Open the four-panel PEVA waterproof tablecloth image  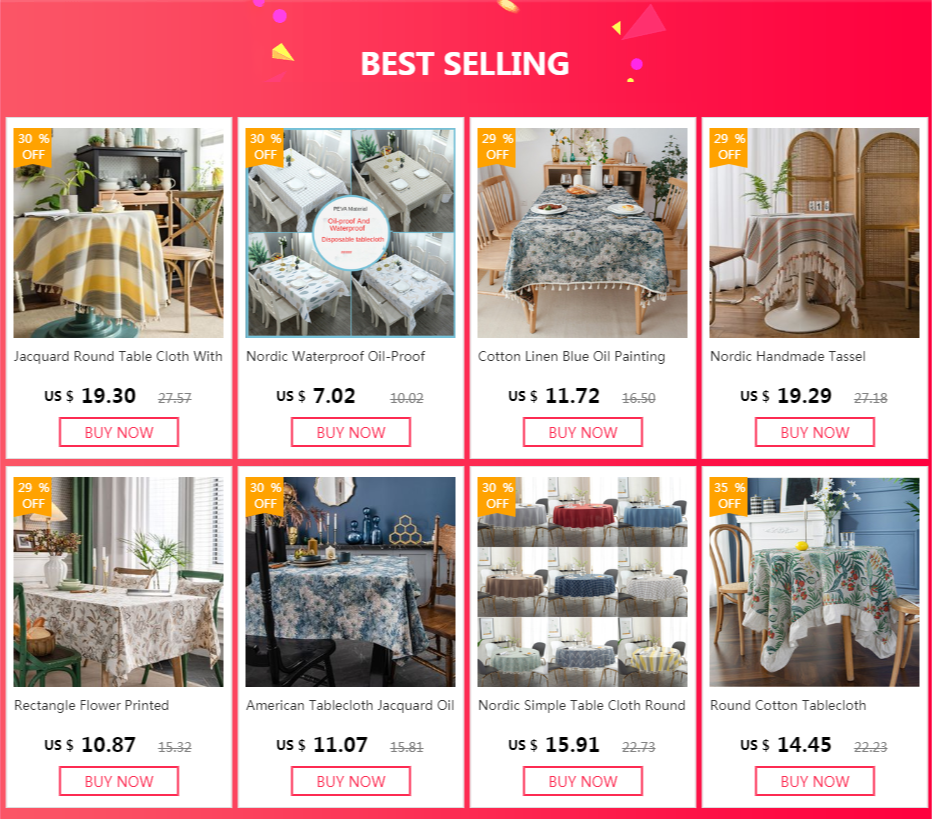point(351,233)
